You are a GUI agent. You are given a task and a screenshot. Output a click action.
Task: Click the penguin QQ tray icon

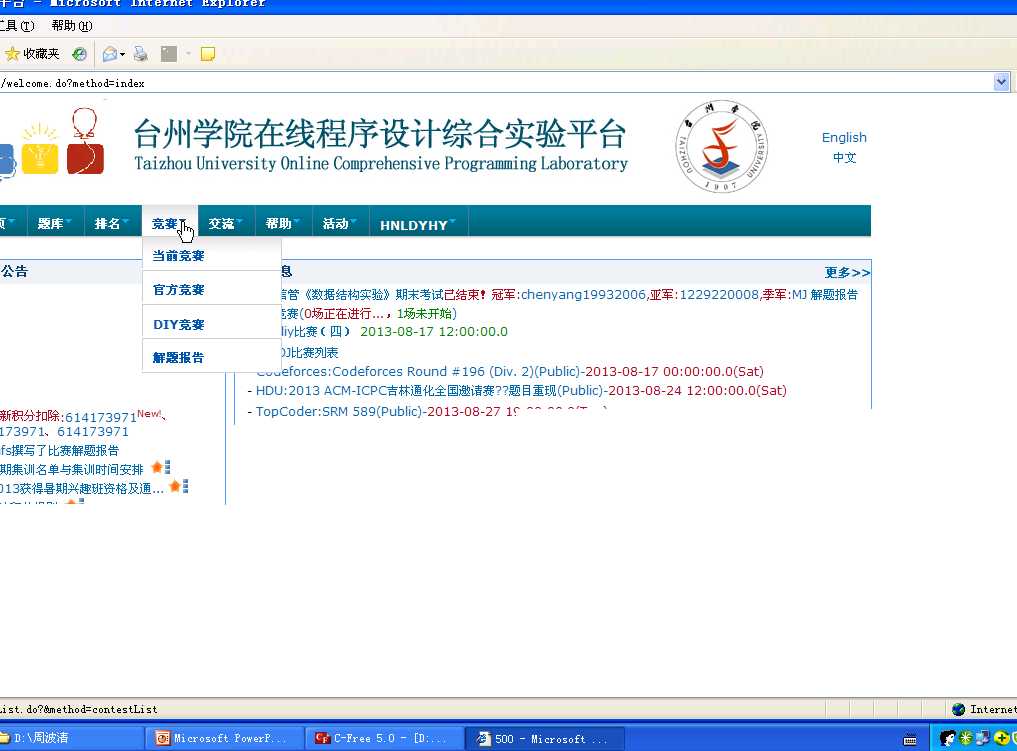[x=948, y=738]
